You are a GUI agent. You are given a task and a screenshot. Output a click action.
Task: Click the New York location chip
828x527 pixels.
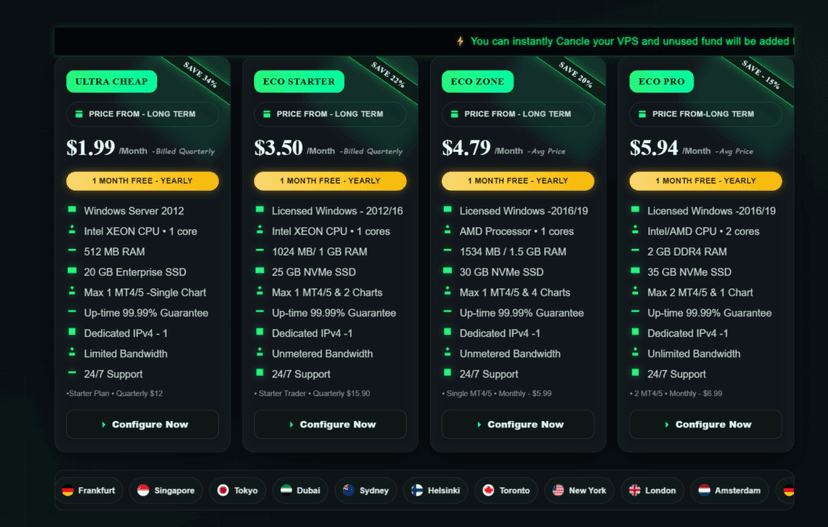tap(579, 491)
